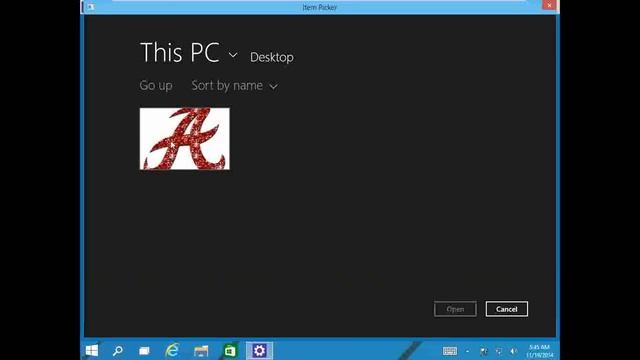Image resolution: width=640 pixels, height=360 pixels.
Task: Select the red letter A image thumbnail
Action: 184,139
